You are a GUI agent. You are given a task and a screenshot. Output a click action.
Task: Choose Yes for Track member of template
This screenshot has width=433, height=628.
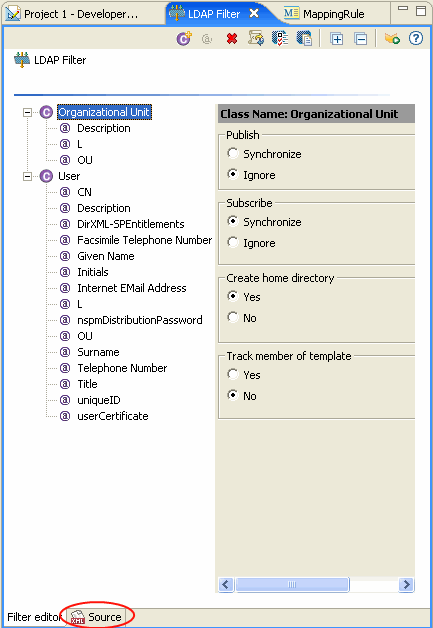coord(233,374)
